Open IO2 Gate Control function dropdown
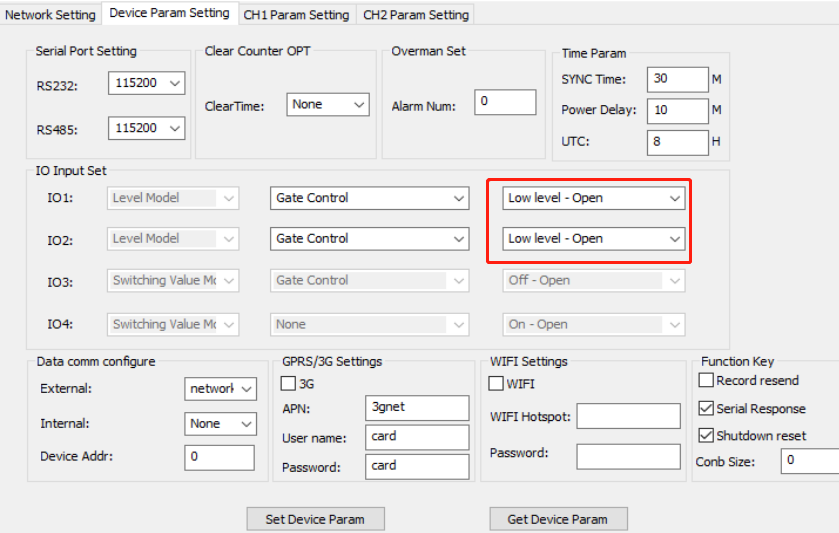 [x=369, y=239]
